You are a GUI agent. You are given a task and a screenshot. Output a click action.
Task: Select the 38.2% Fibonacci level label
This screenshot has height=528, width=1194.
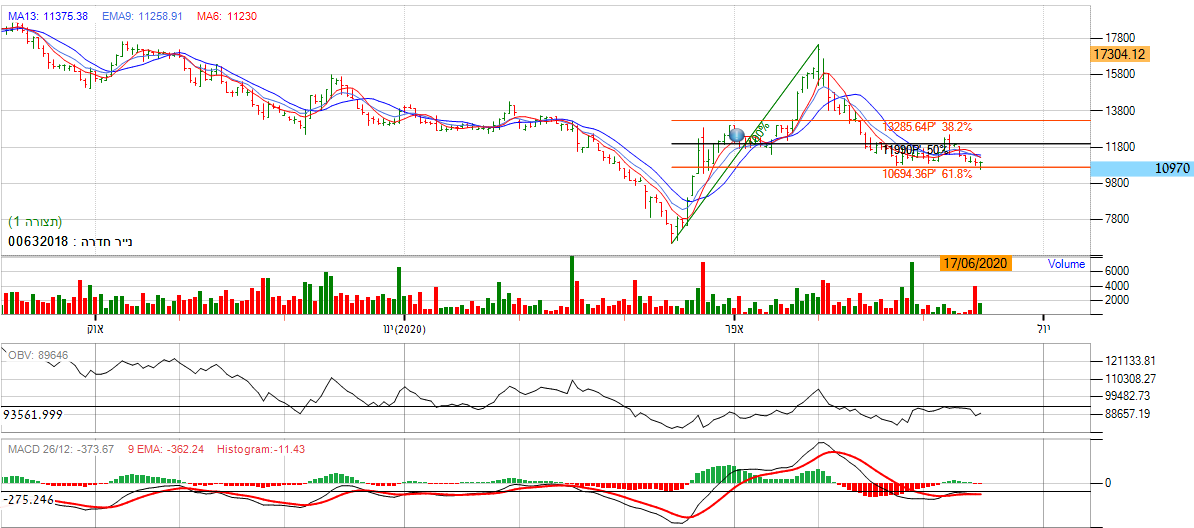pos(925,127)
